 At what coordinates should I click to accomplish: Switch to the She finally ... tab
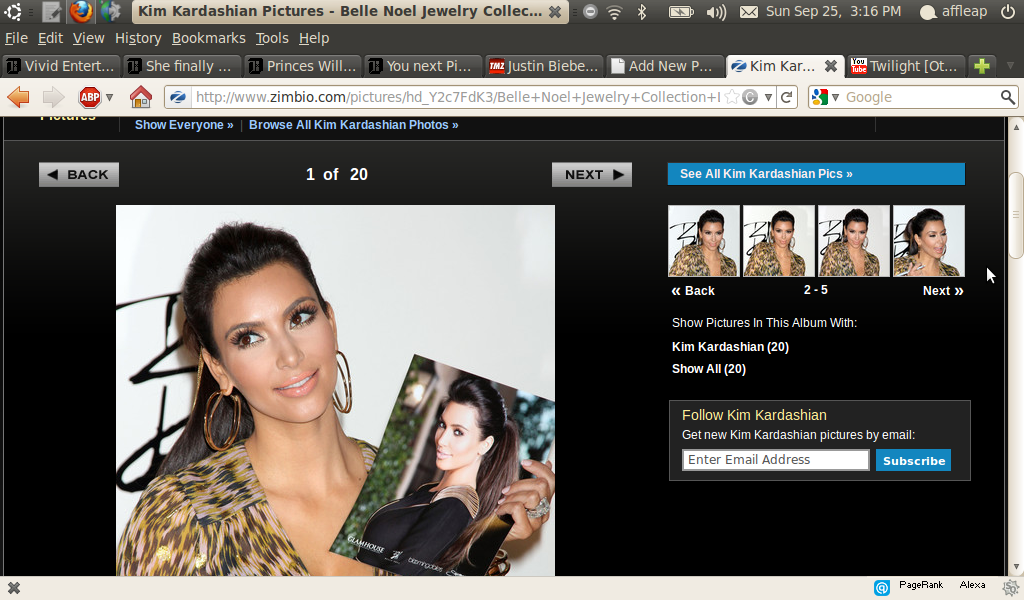(181, 66)
